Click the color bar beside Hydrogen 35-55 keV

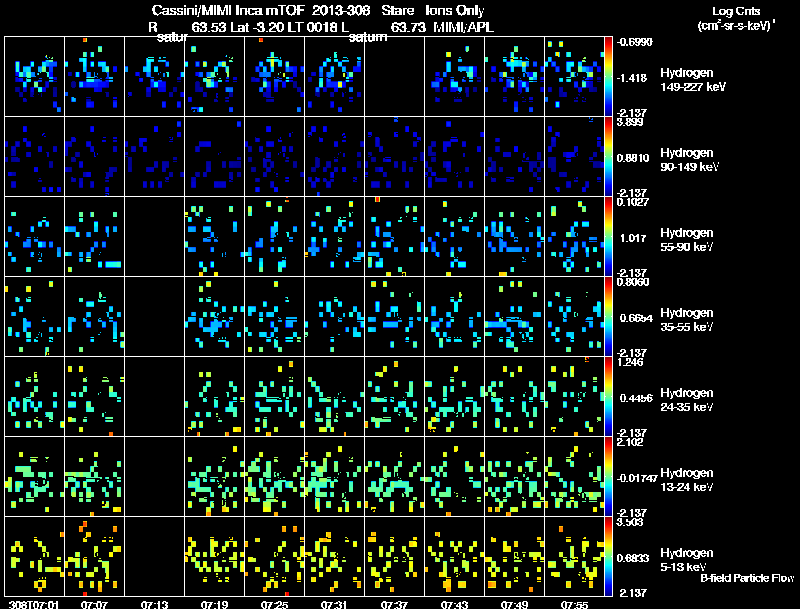pyautogui.click(x=608, y=317)
